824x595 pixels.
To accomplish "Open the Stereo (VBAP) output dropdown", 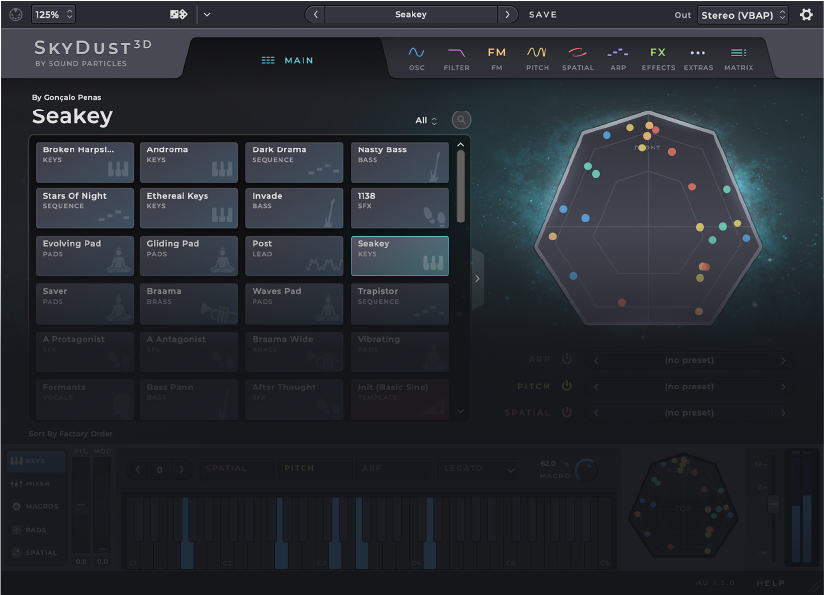I will tap(743, 15).
